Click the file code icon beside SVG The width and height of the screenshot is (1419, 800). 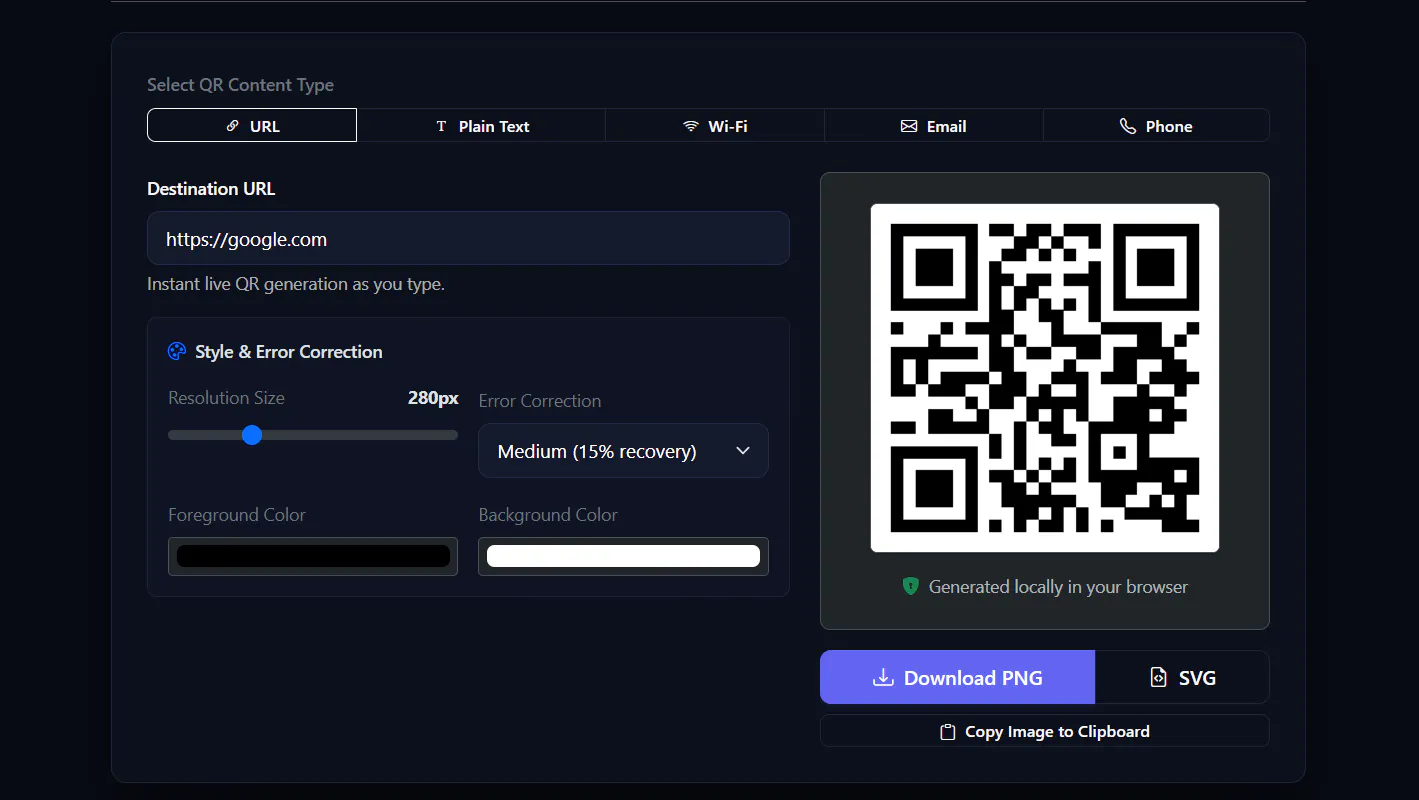click(x=1158, y=678)
